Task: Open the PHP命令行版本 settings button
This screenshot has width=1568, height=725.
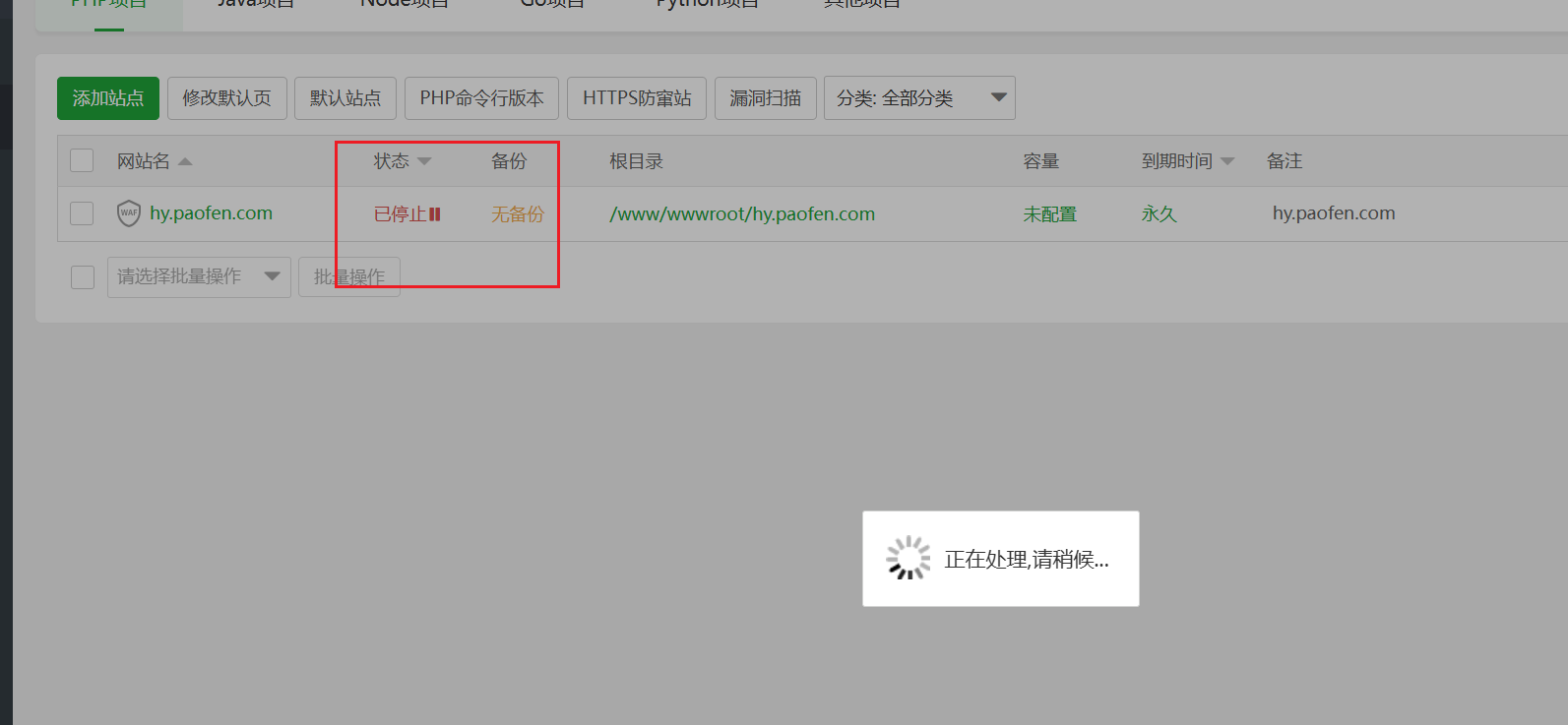Action: [481, 98]
